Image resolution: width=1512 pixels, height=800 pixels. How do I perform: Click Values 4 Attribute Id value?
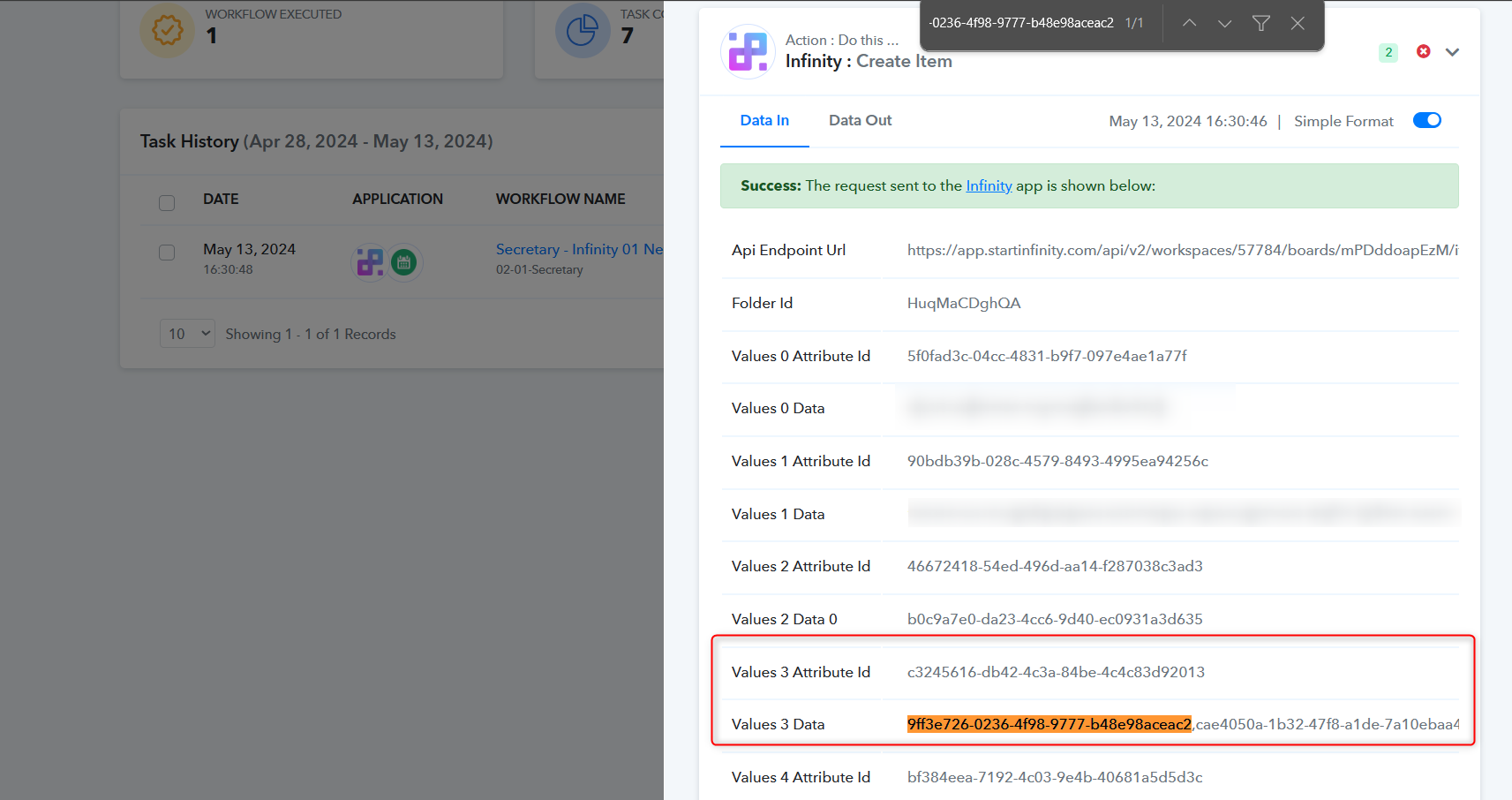coord(1055,778)
